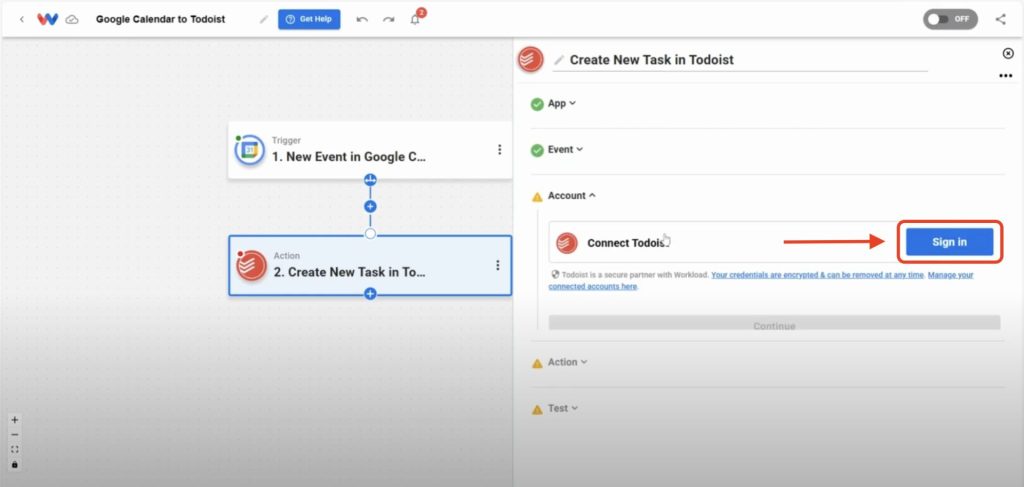
Task: Click Todoist logo in panel header
Action: pyautogui.click(x=531, y=59)
